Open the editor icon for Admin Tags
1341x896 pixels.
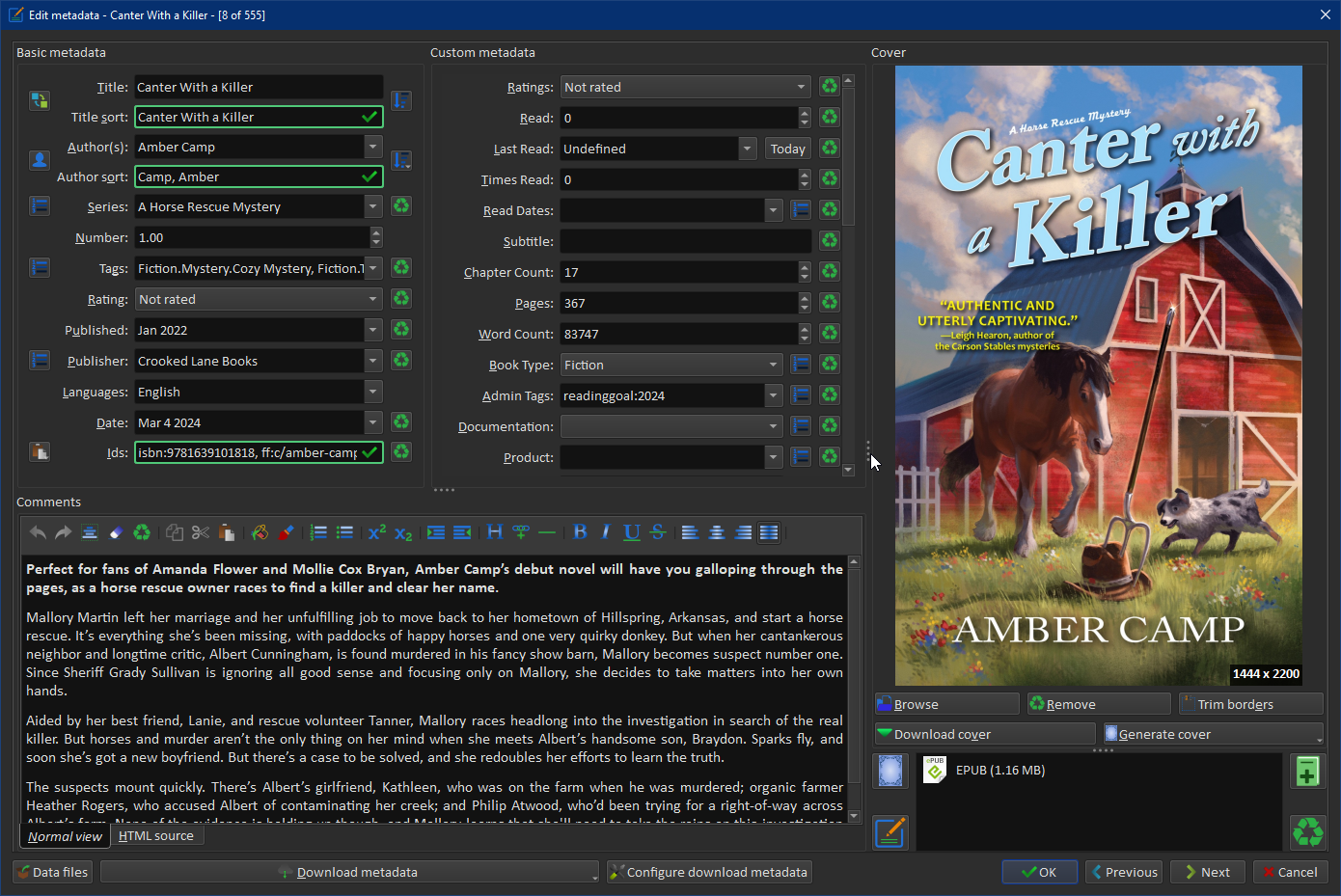tap(801, 395)
